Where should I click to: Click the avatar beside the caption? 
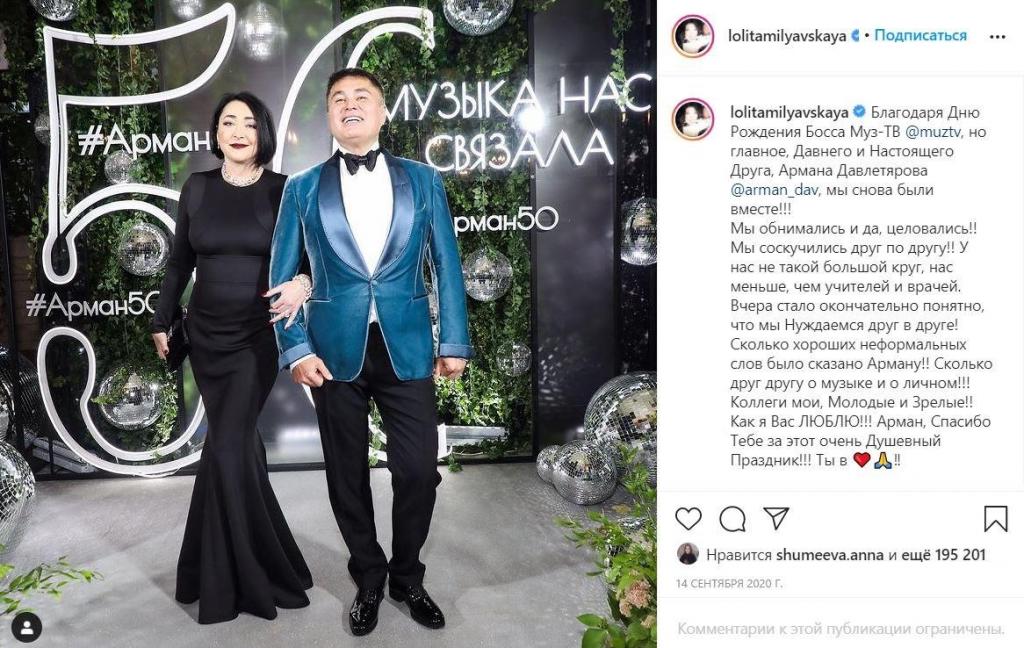pyautogui.click(x=692, y=119)
